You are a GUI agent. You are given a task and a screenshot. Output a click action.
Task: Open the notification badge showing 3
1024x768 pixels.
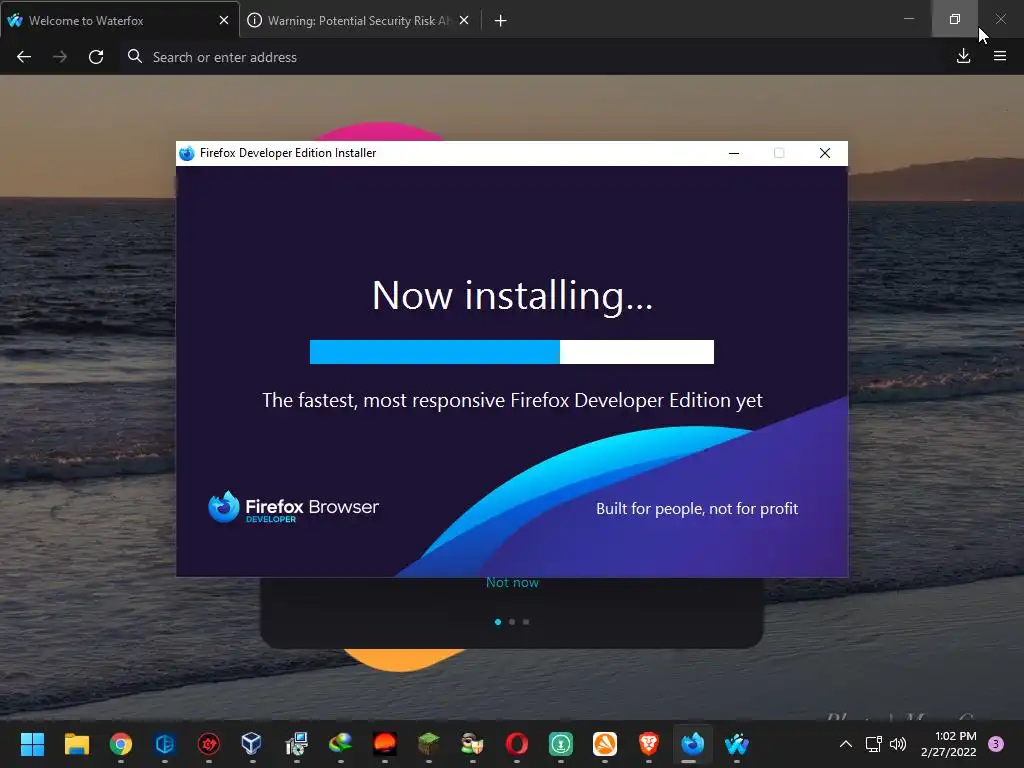(x=996, y=744)
